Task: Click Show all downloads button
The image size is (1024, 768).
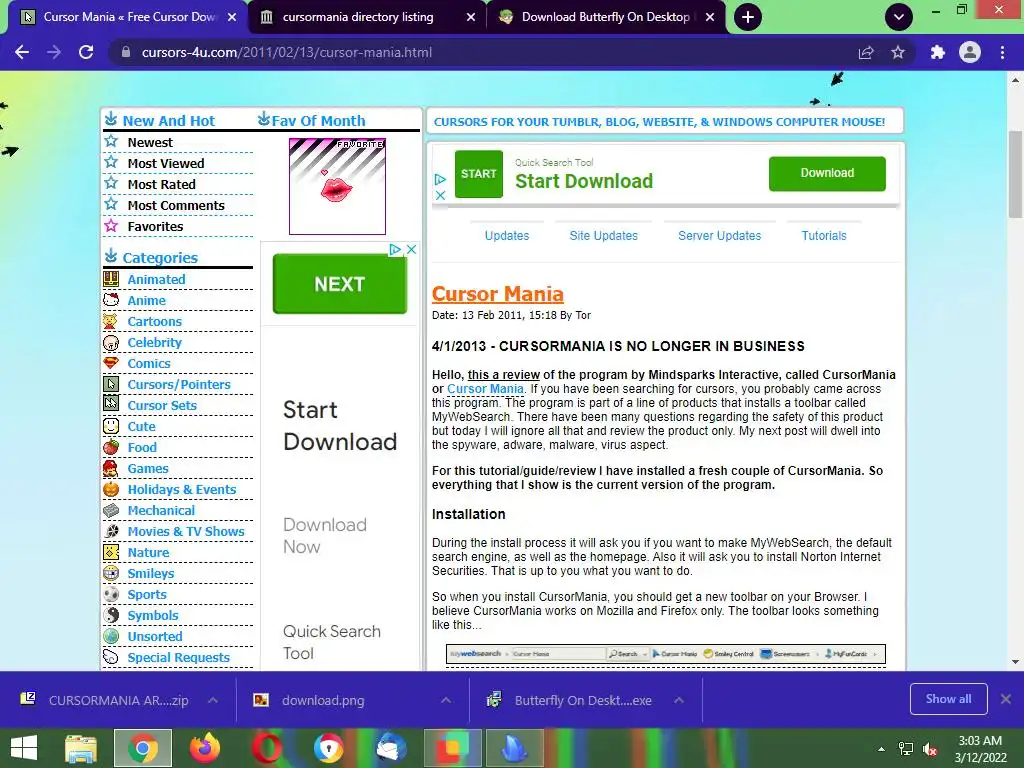Action: [x=948, y=699]
